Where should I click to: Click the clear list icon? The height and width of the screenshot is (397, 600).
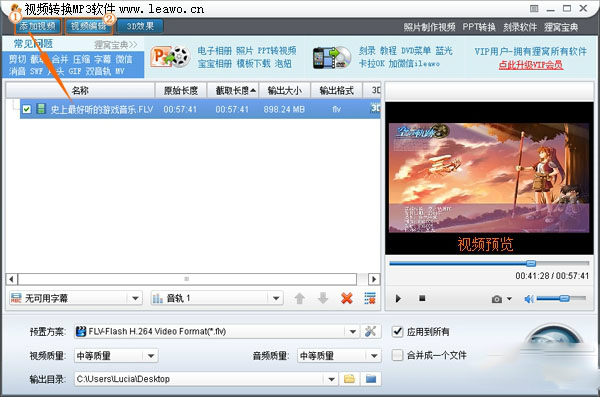pos(370,298)
